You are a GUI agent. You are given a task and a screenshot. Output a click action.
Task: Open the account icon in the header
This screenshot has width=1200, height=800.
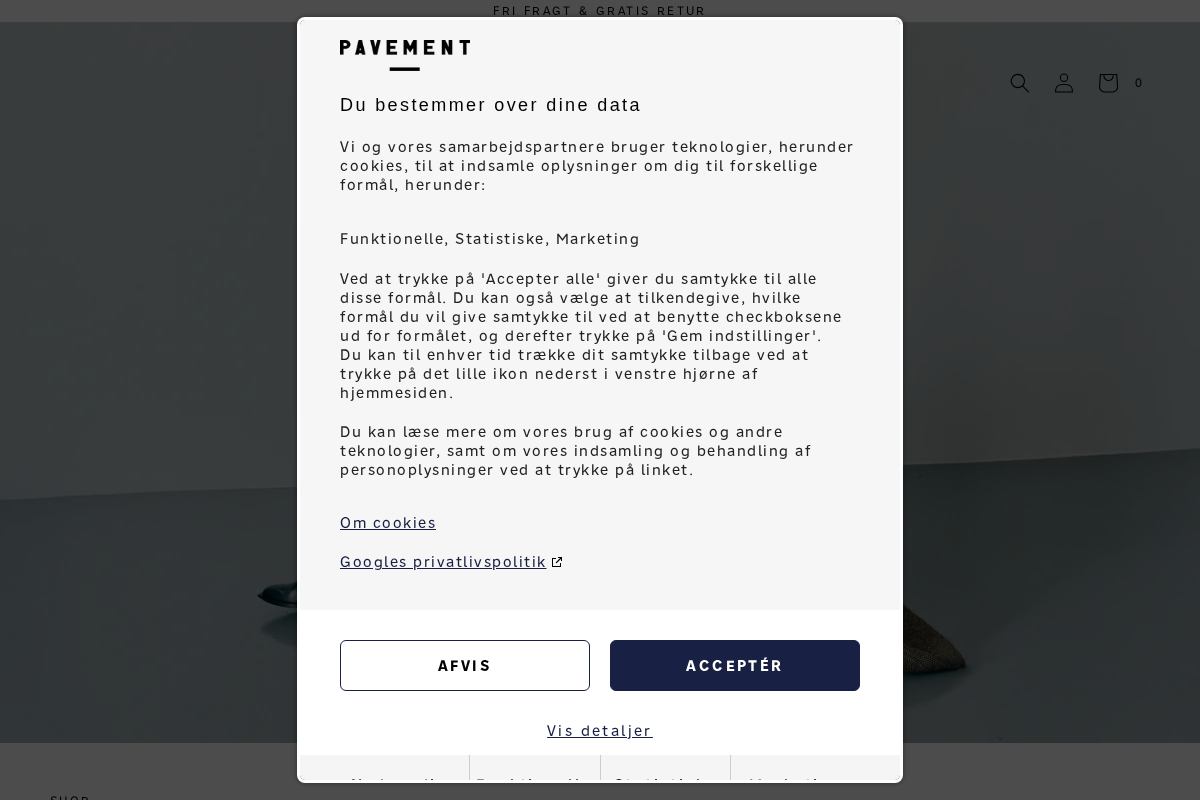pyautogui.click(x=1064, y=83)
